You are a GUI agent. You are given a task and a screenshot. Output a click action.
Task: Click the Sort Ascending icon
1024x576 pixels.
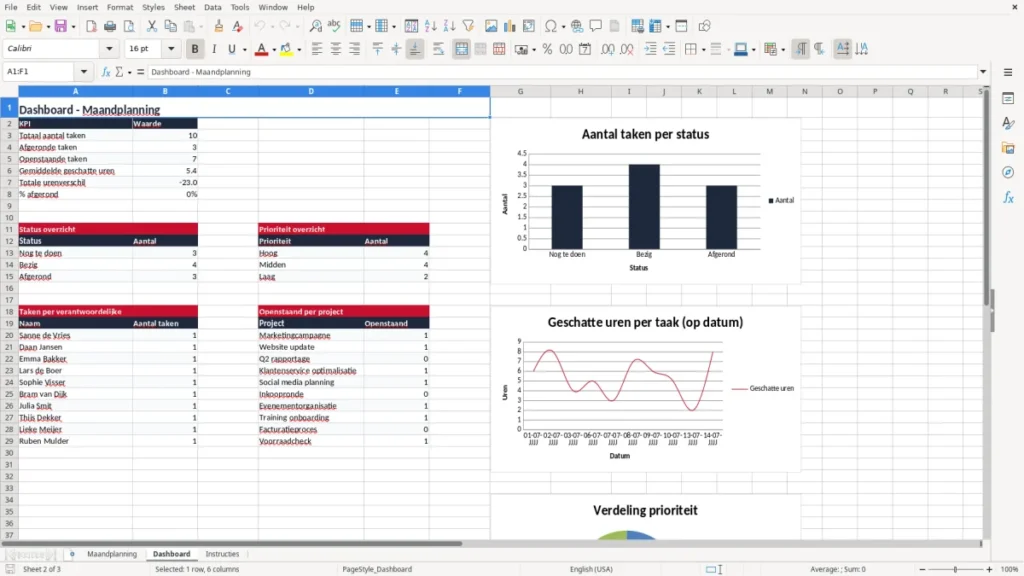430,26
